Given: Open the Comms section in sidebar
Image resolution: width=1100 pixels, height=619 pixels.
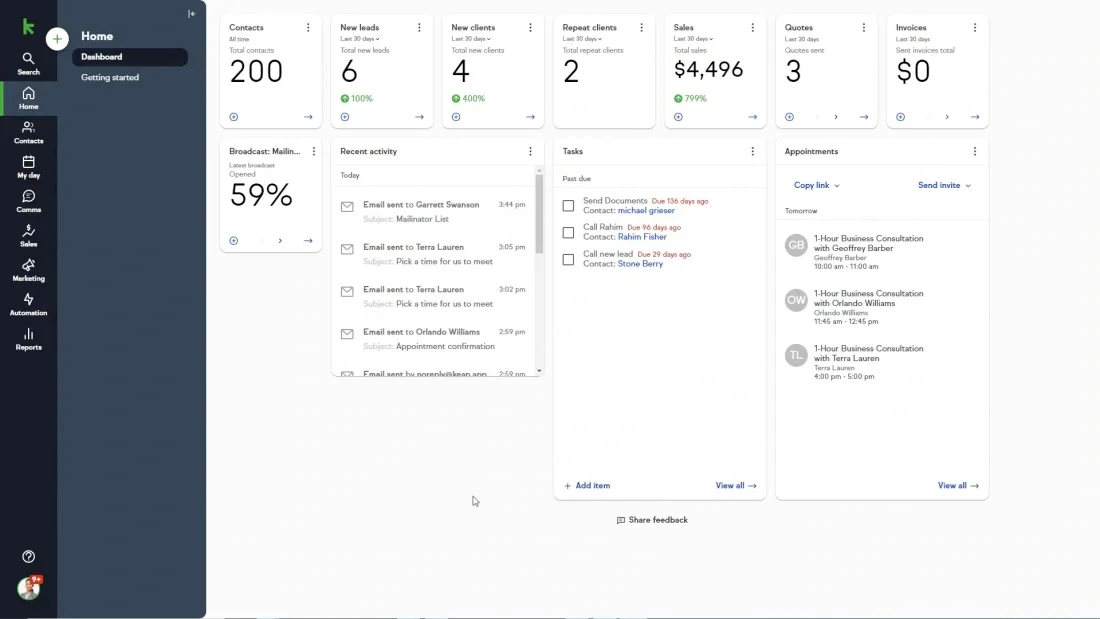Looking at the screenshot, I should 28,200.
